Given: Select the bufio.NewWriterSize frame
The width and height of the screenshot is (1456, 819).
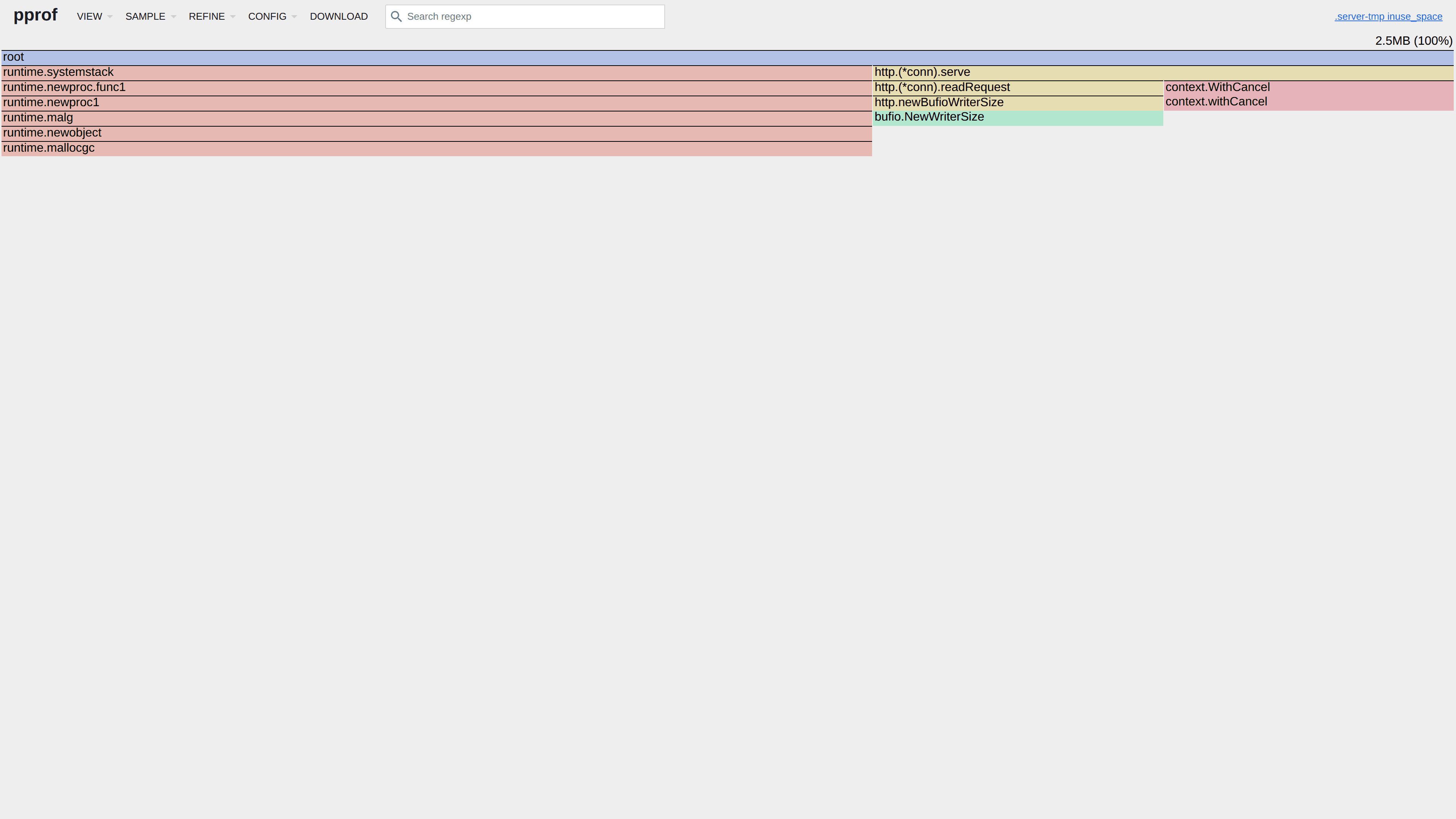Looking at the screenshot, I should tap(1018, 118).
